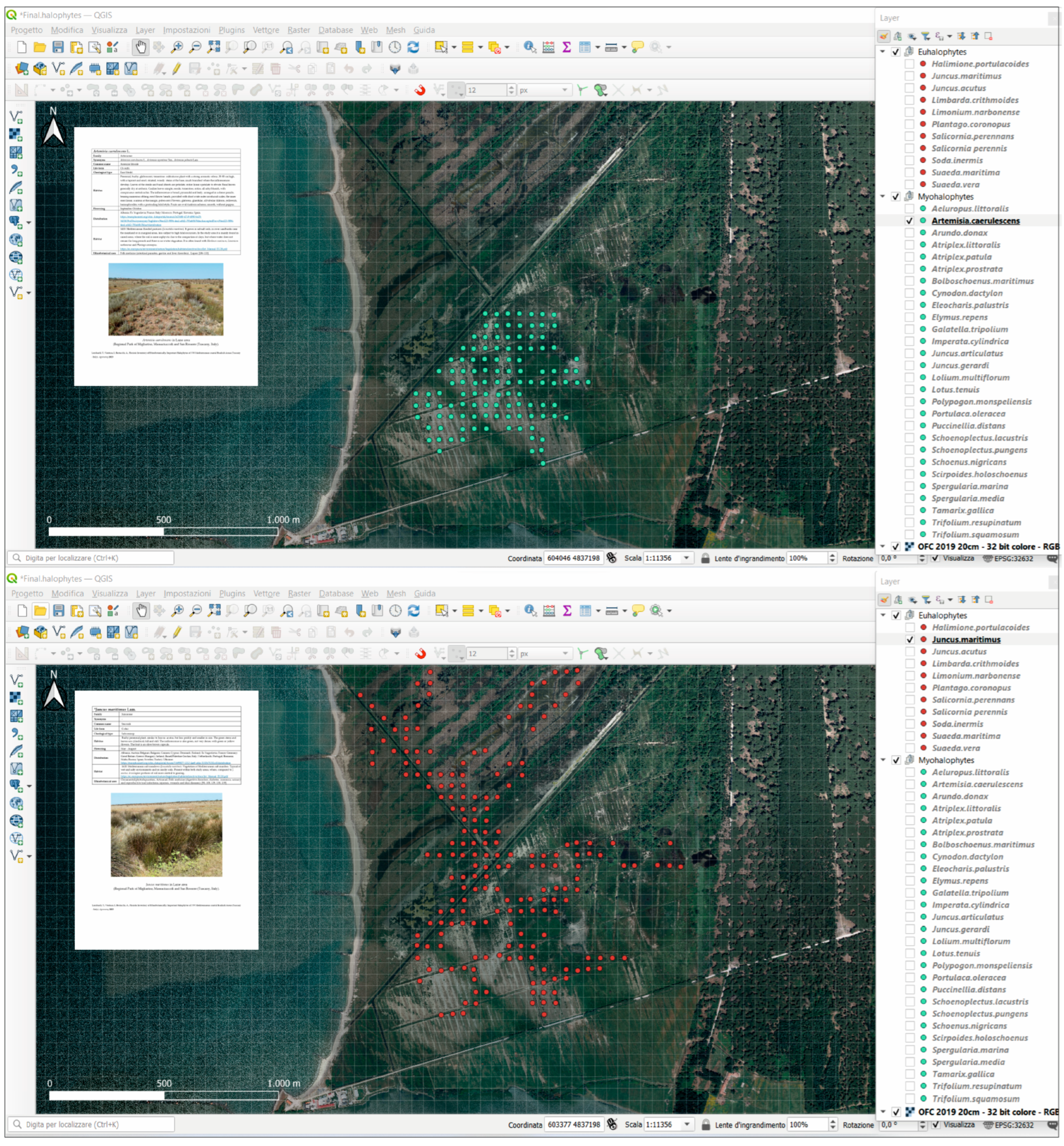Click Save Project floppy icon in upper window
The height and width of the screenshot is (1146, 1064).
(x=58, y=47)
